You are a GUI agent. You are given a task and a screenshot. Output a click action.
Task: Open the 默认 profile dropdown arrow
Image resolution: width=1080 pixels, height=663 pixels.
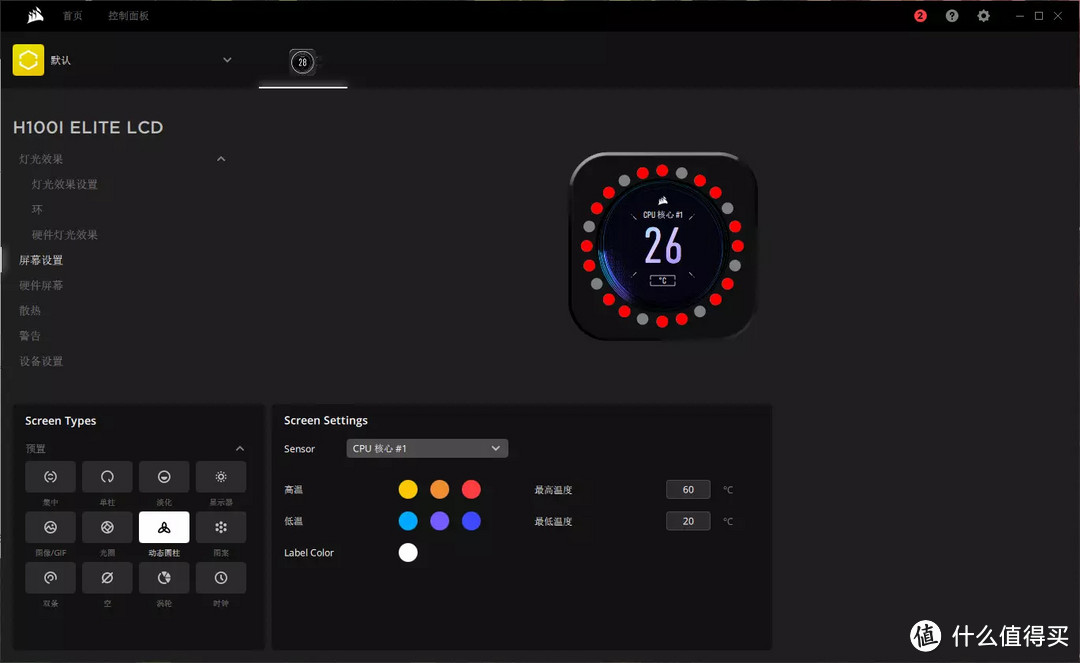pyautogui.click(x=227, y=60)
